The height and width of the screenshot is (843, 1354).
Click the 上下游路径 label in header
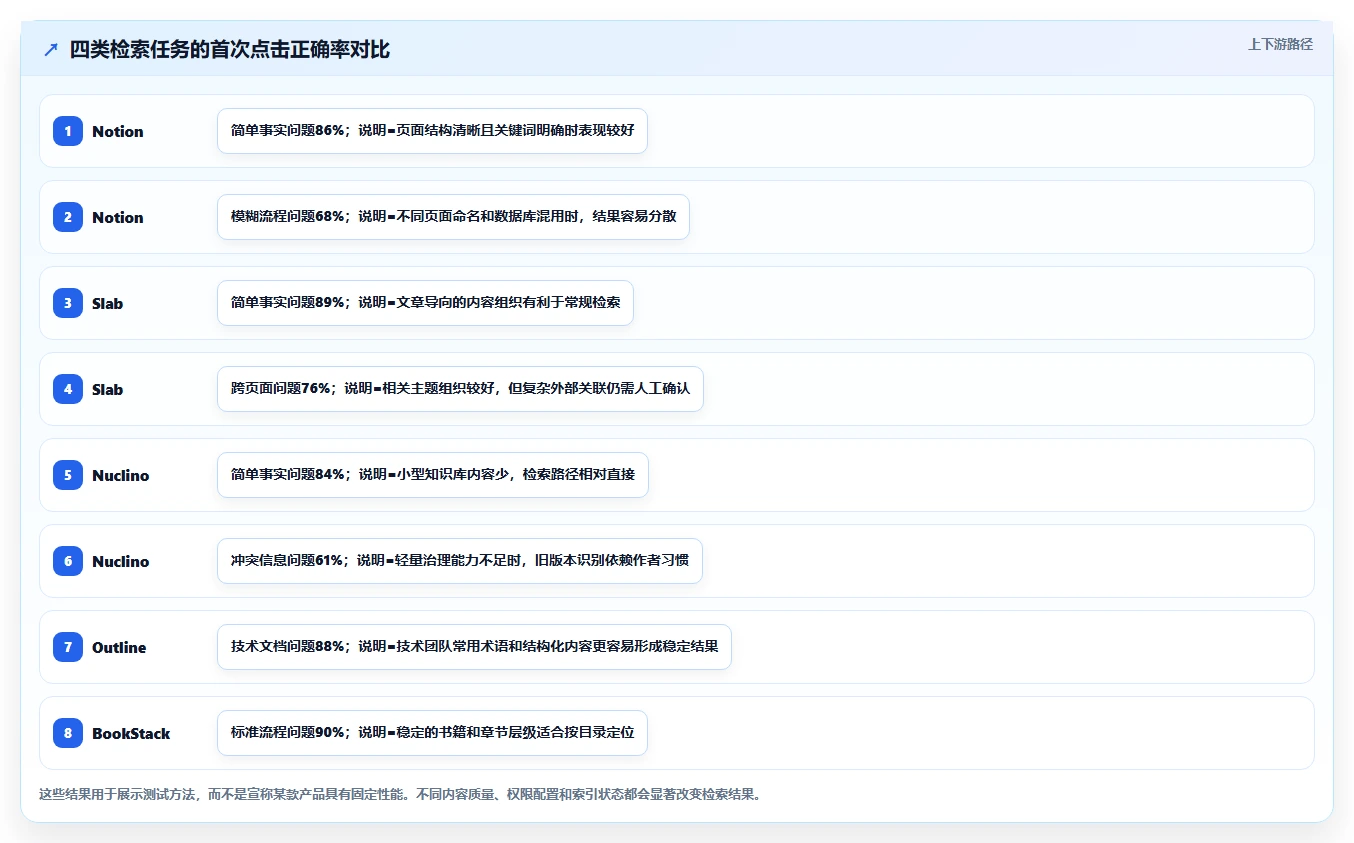click(x=1280, y=45)
